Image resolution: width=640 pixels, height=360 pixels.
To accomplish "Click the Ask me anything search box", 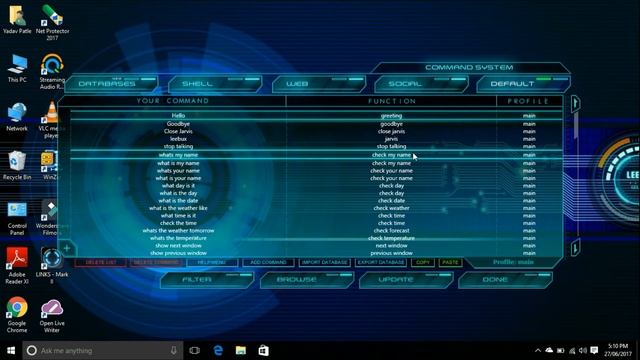I will tap(102, 350).
